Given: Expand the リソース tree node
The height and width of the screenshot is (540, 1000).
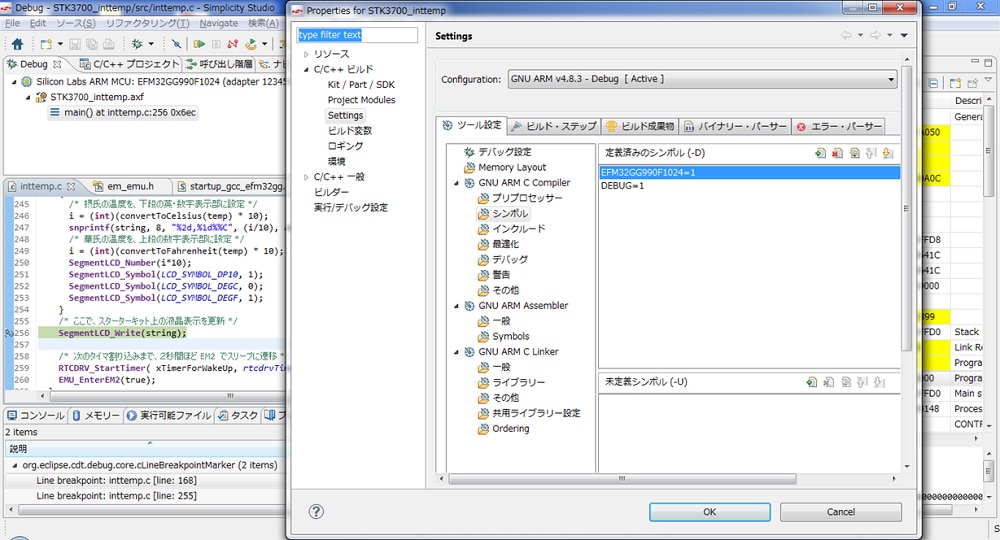Looking at the screenshot, I should point(306,54).
